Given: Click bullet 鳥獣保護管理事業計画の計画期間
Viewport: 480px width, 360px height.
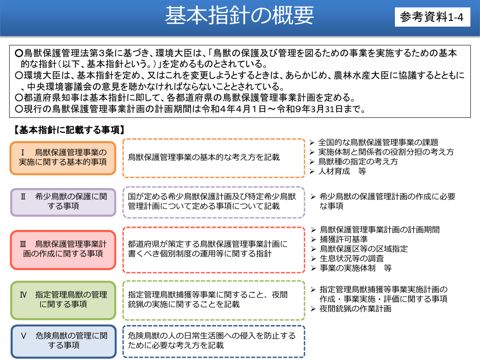Looking at the screenshot, I should tap(380, 230).
